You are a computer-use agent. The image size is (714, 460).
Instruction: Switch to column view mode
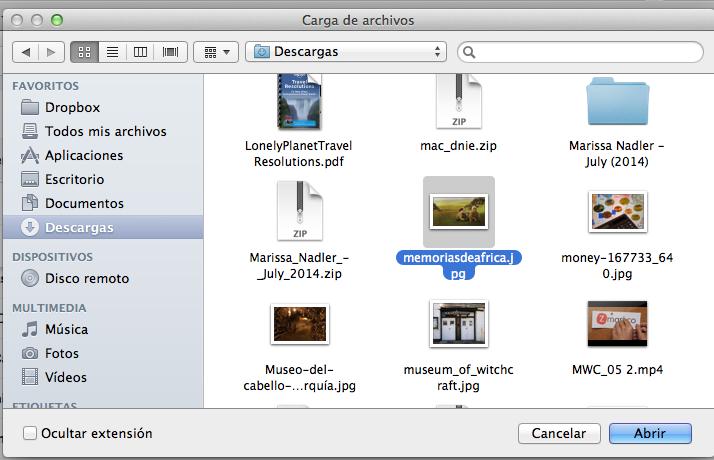tap(141, 51)
